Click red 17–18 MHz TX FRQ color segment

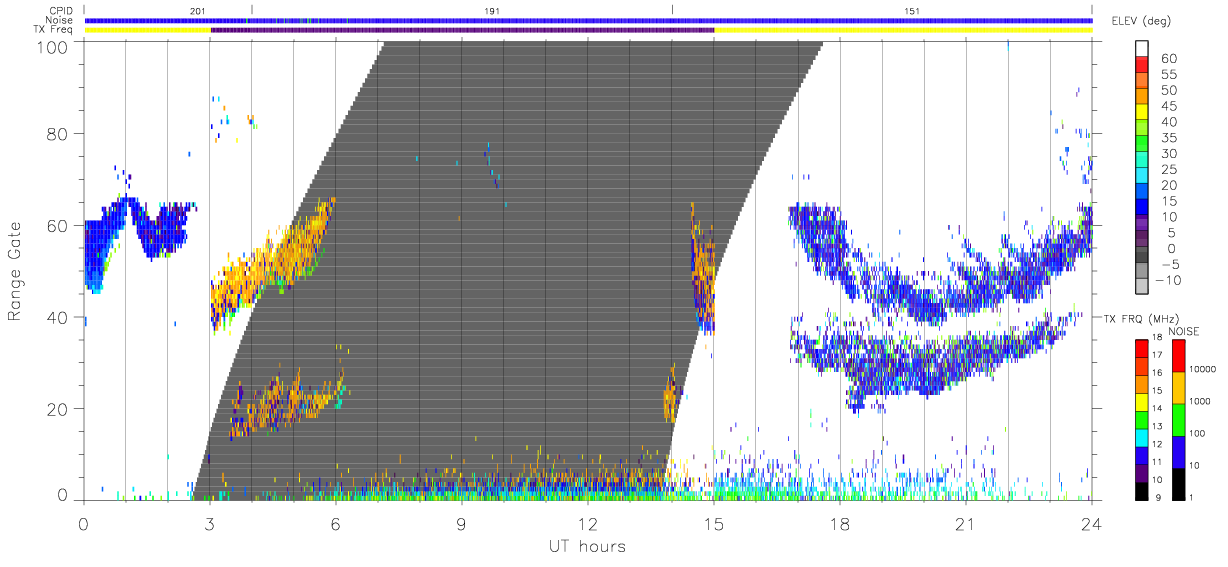[x=1141, y=347]
